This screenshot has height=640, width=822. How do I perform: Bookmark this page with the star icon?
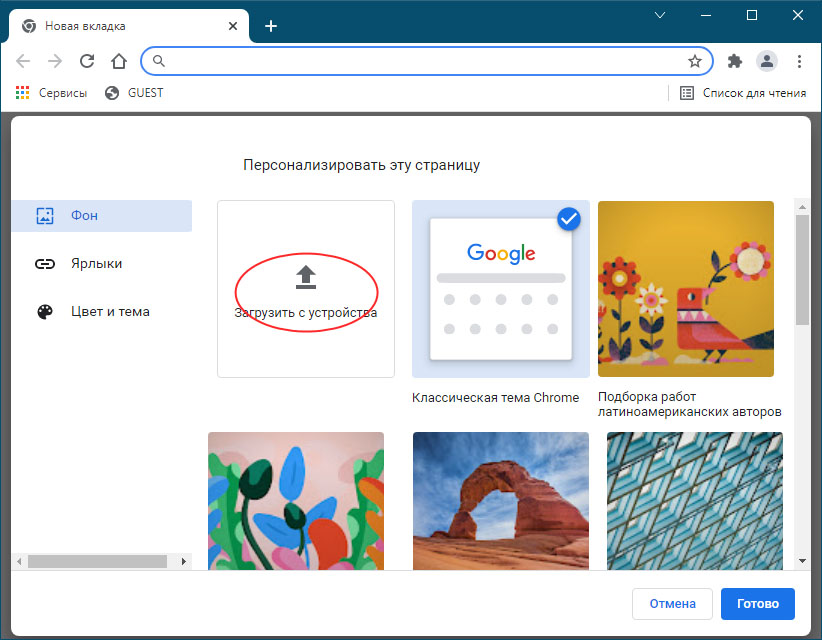point(695,61)
